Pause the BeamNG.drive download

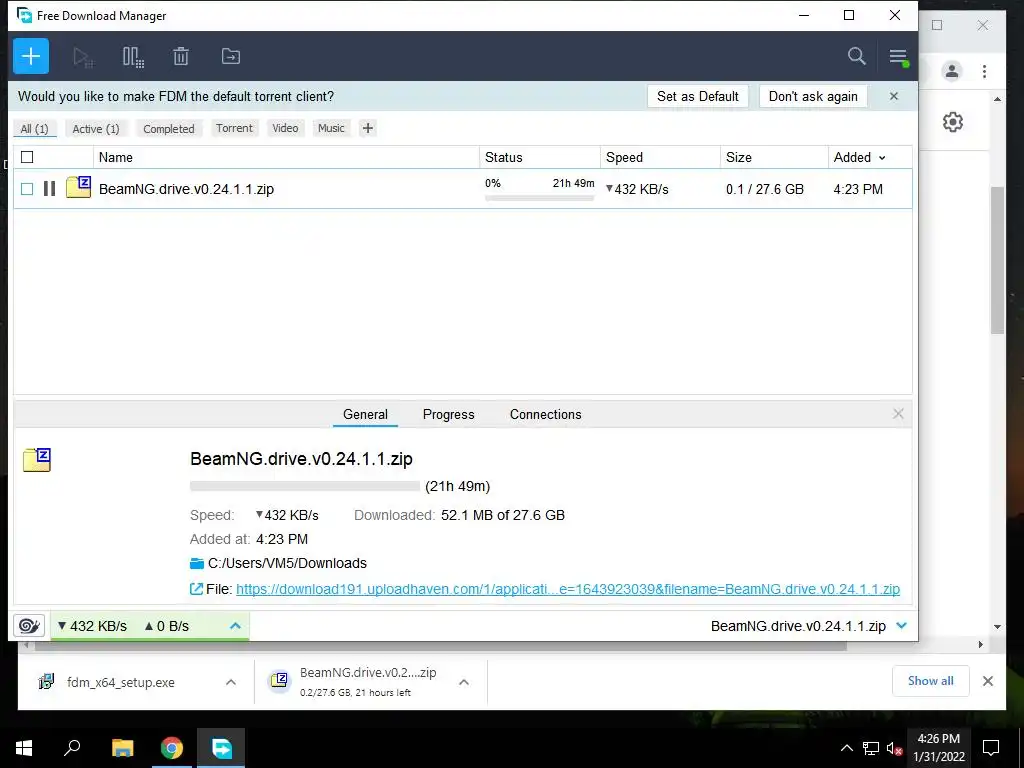(50, 189)
